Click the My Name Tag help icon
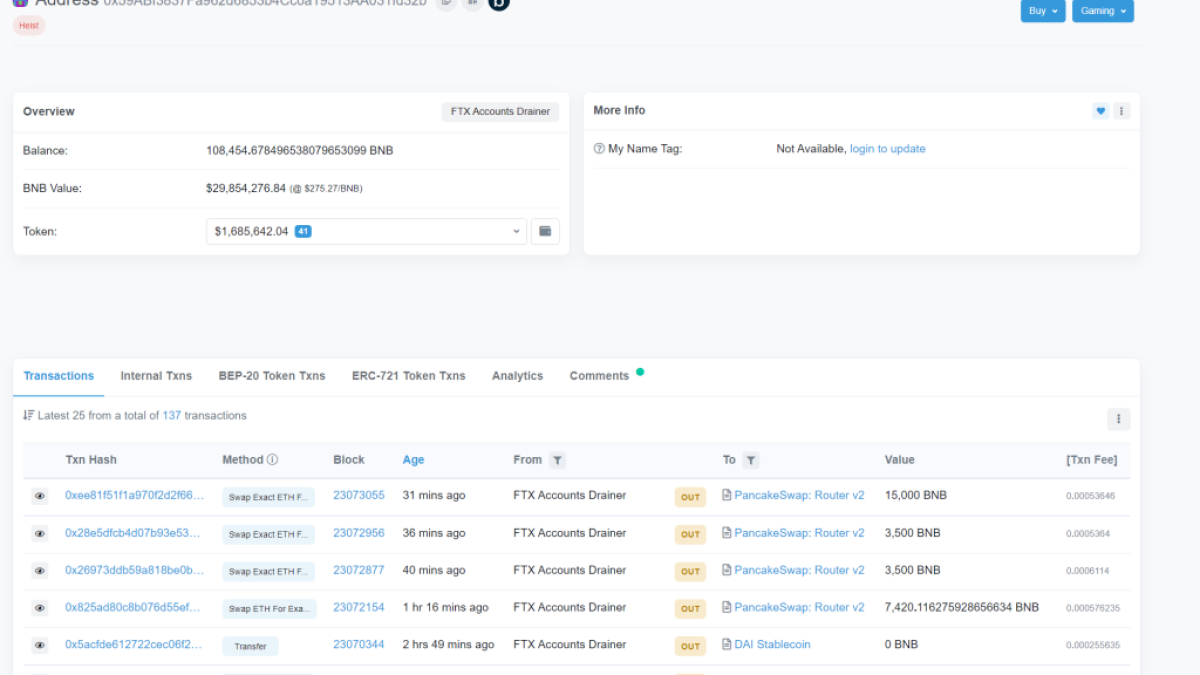Screen dimensions: 1200x675 [599, 149]
